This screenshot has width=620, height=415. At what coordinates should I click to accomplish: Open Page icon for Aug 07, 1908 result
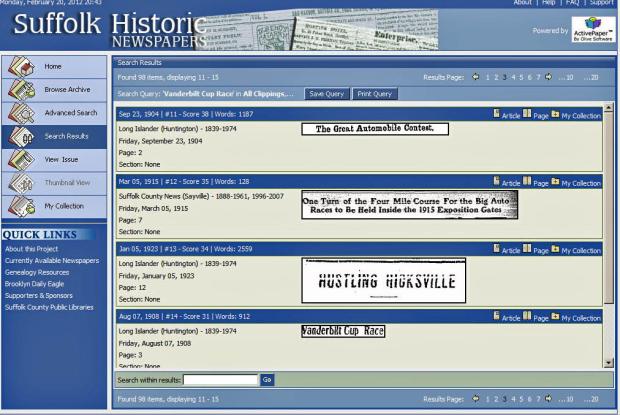(x=527, y=316)
